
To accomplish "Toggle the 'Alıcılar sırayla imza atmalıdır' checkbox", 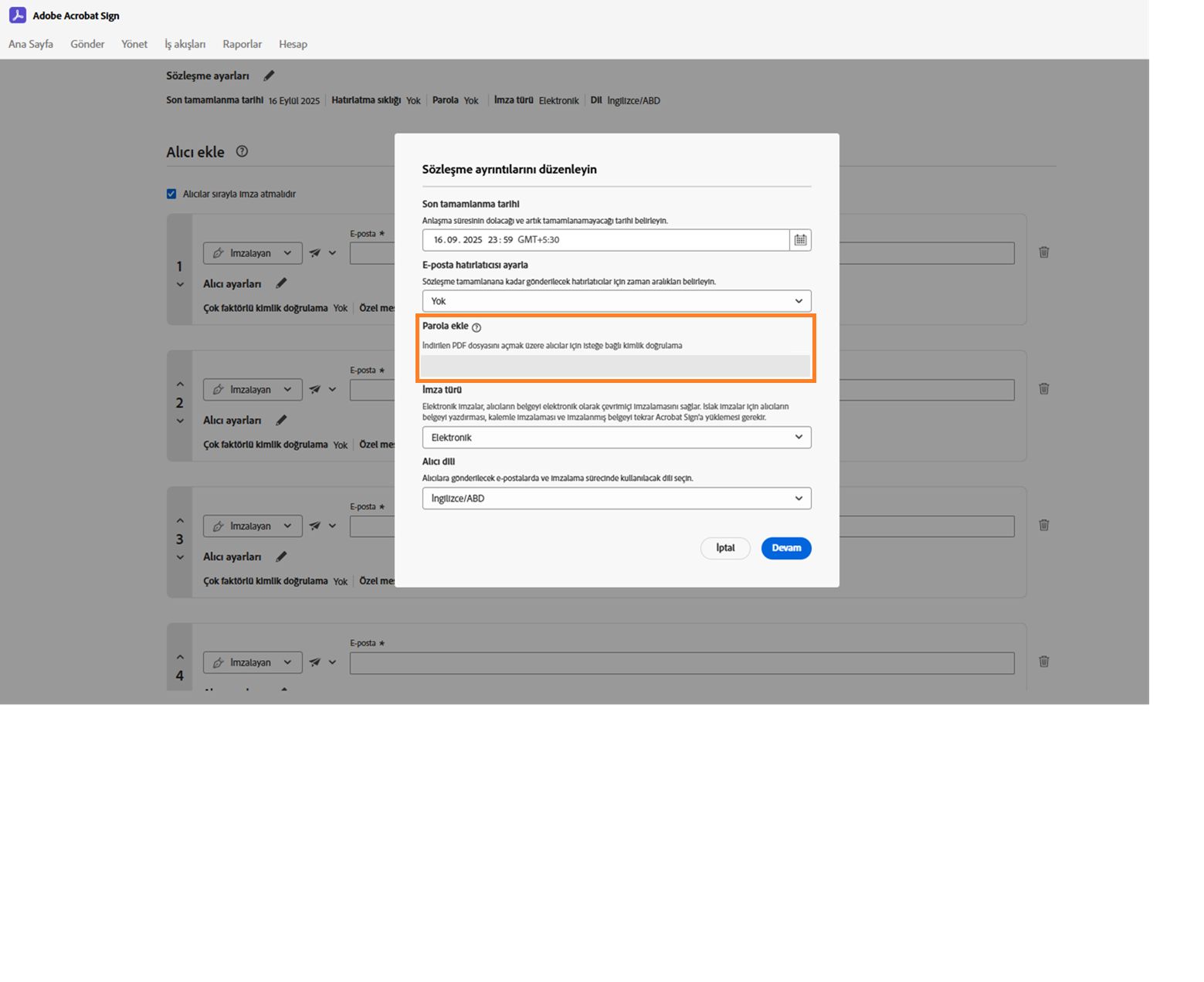I will 171,194.
